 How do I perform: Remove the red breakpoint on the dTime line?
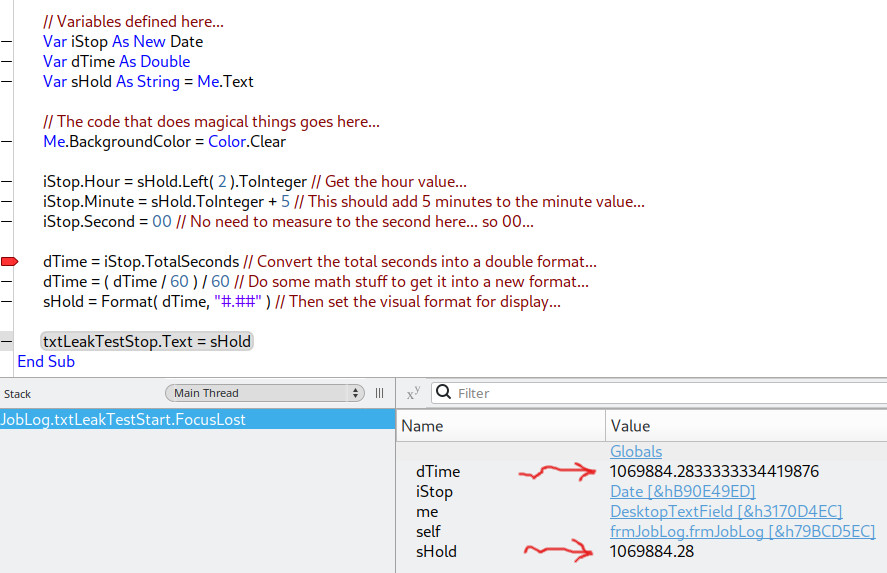[x=9, y=261]
